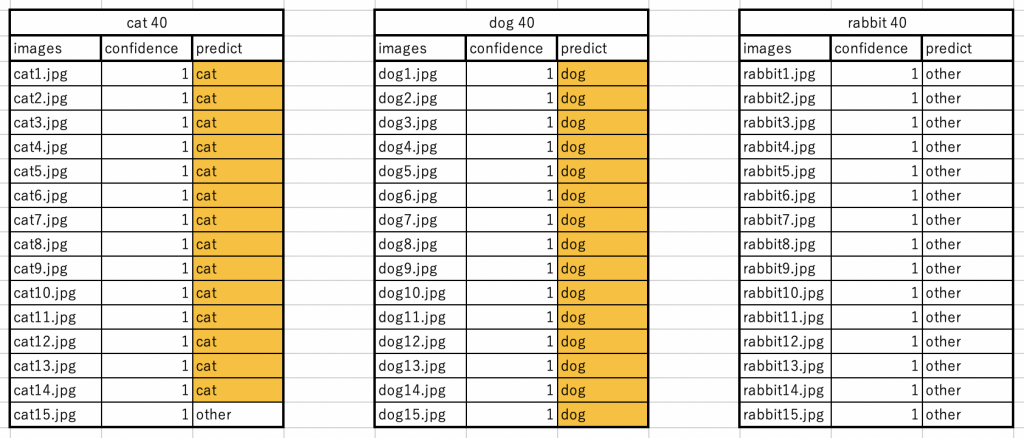Click the dog1.jpg cell
Viewport: 1024px width, 438px height.
(x=420, y=73)
